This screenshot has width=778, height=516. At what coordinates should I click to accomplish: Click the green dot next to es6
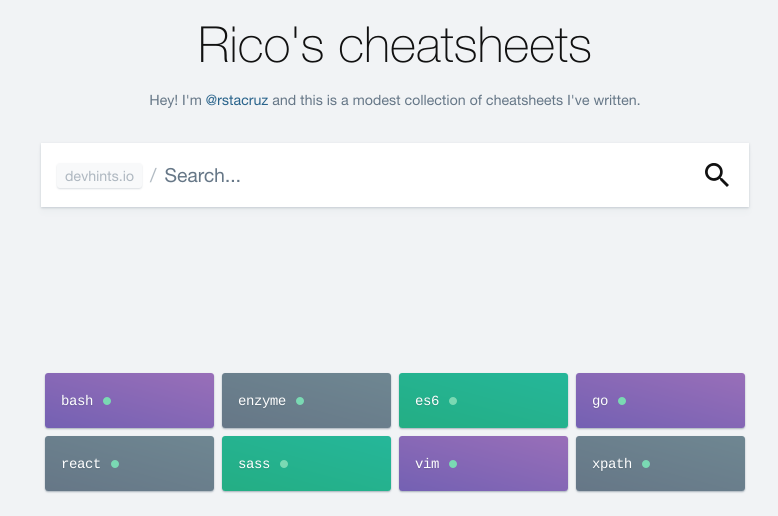(x=453, y=401)
